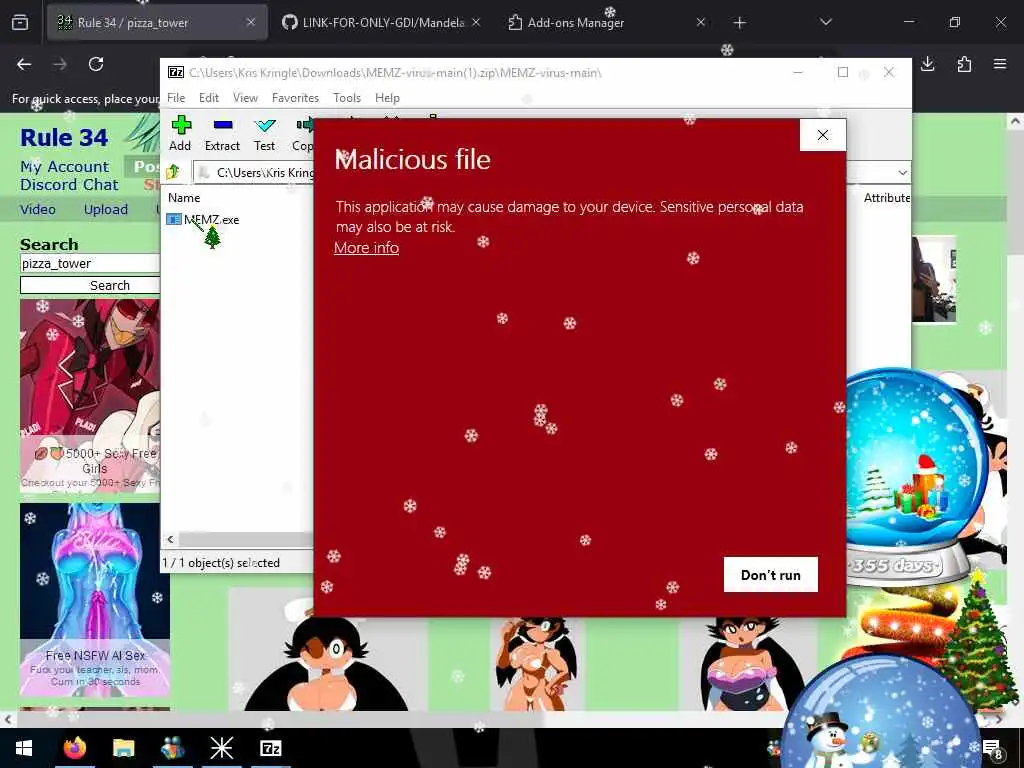Open the More info link
Viewport: 1024px width, 768px height.
(x=366, y=248)
